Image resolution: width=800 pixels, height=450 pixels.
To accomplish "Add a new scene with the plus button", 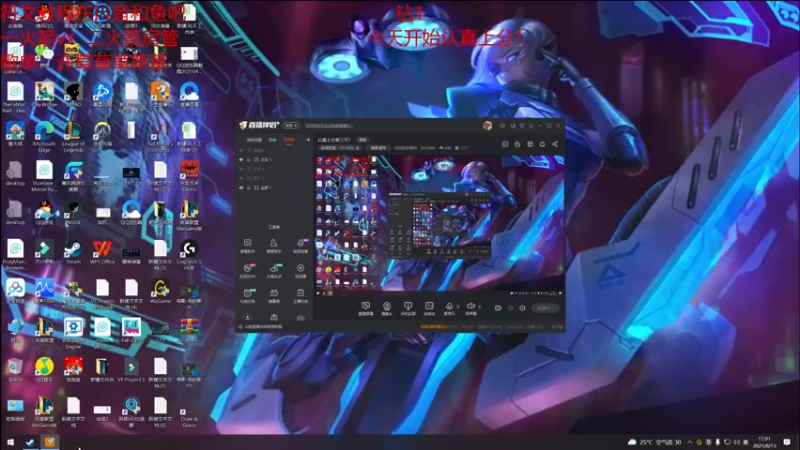I will 308,140.
